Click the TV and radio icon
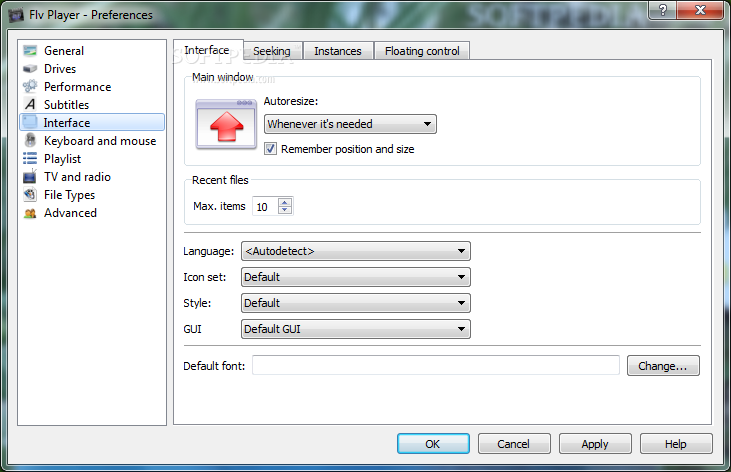Screen dimensions: 731x472 coord(30,176)
